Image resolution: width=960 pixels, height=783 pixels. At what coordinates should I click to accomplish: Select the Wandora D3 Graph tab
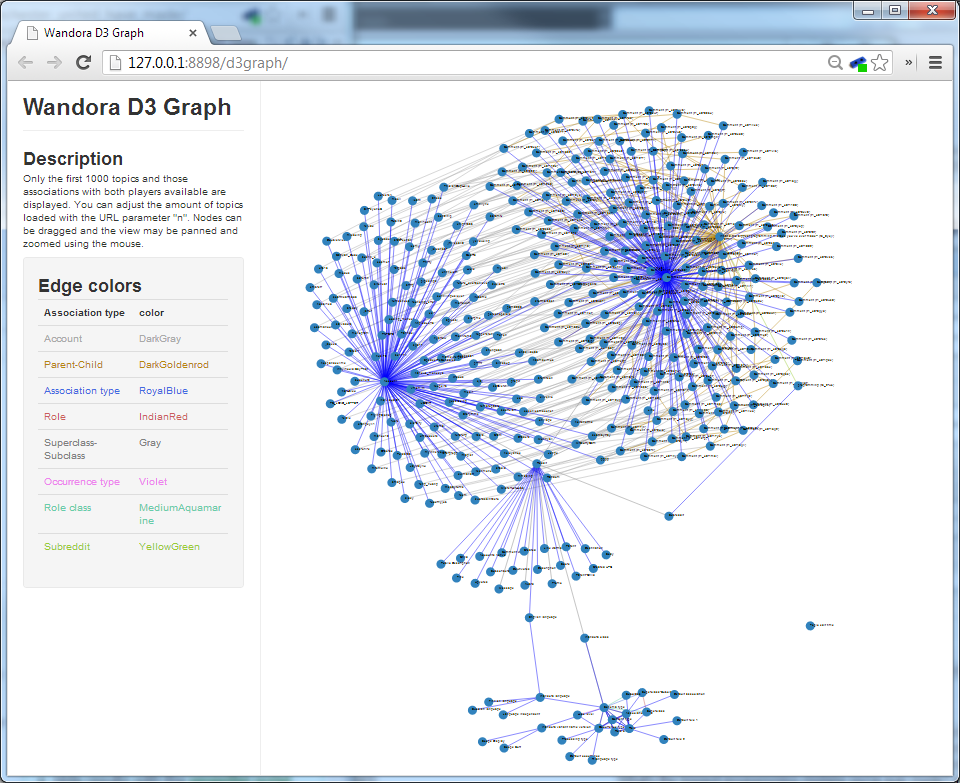(x=100, y=33)
